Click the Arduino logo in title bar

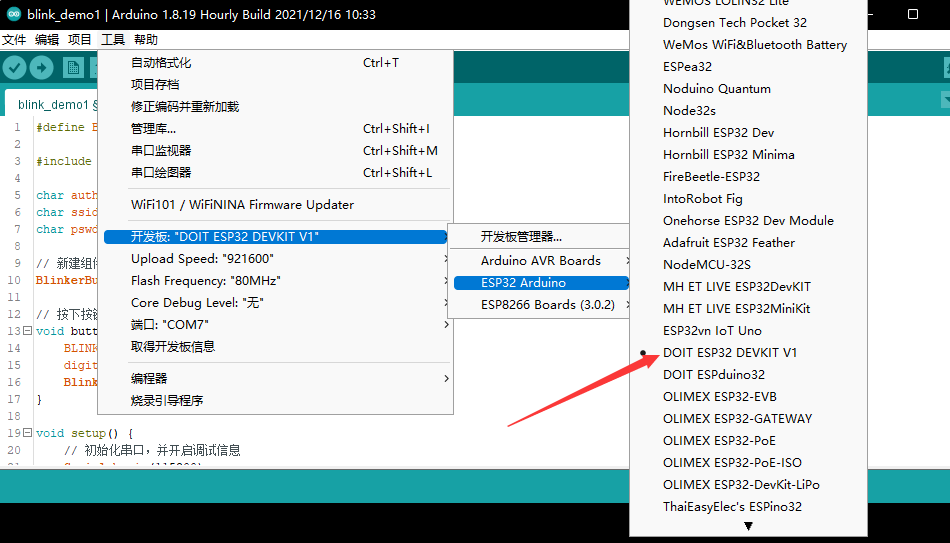(x=13, y=14)
